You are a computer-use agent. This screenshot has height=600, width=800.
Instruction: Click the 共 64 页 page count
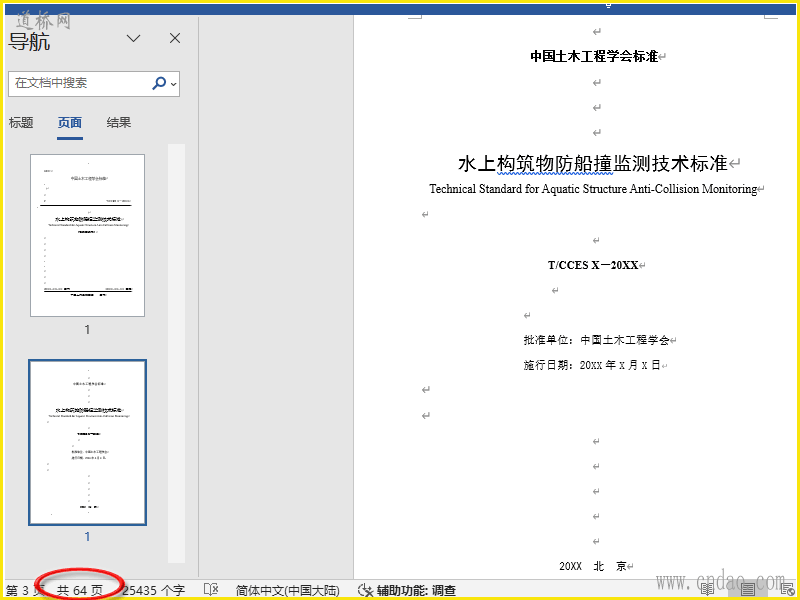(x=80, y=590)
